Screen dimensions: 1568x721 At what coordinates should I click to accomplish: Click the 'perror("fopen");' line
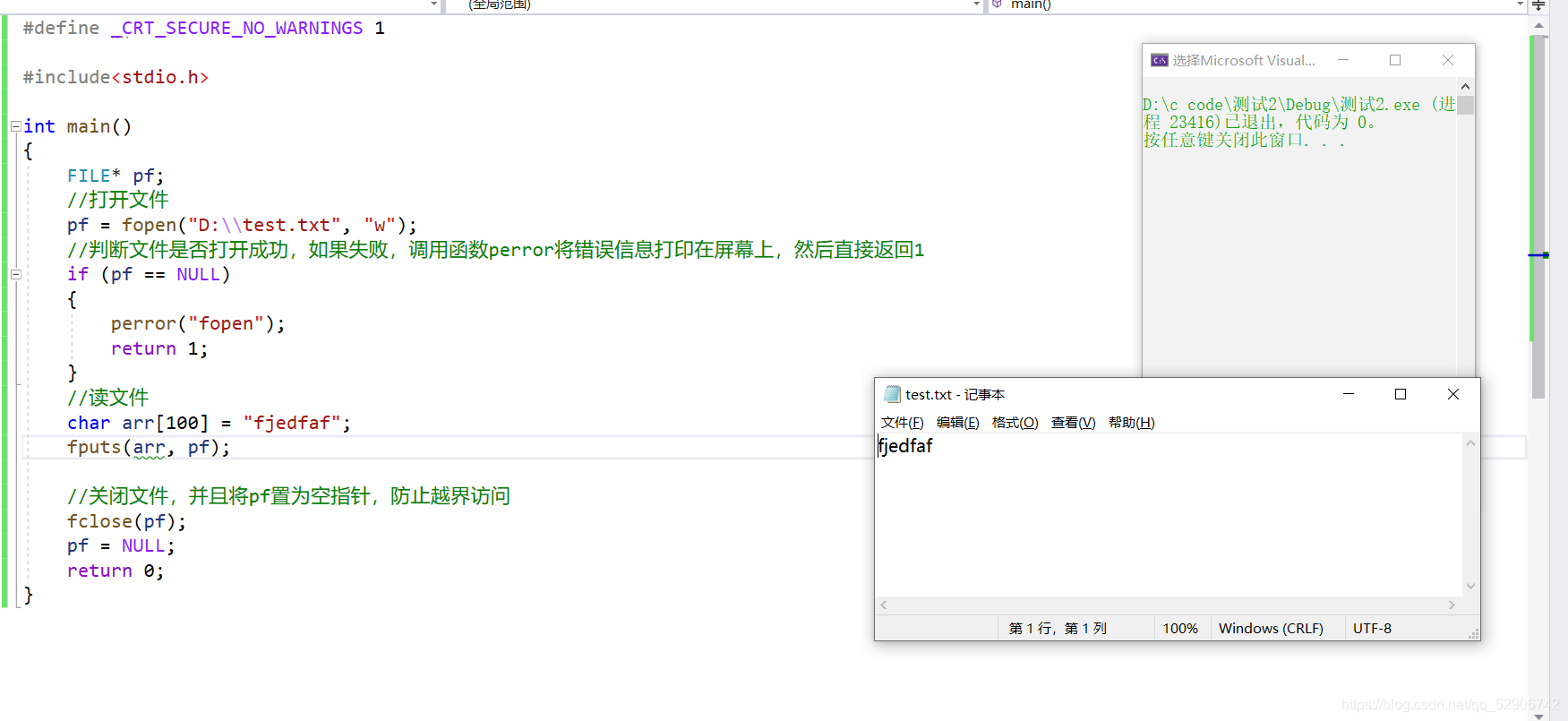(x=198, y=324)
